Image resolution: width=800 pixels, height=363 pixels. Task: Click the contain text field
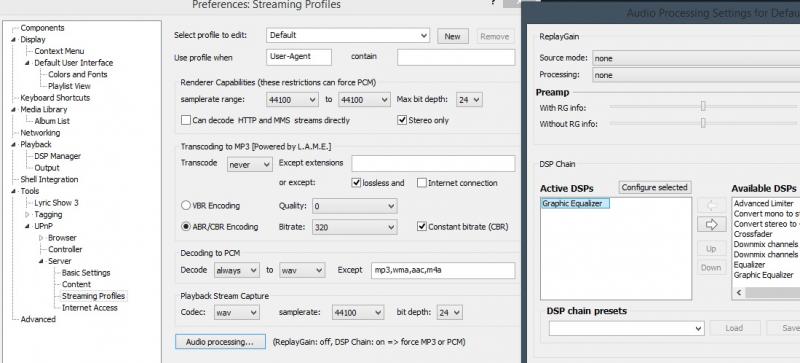(x=456, y=57)
